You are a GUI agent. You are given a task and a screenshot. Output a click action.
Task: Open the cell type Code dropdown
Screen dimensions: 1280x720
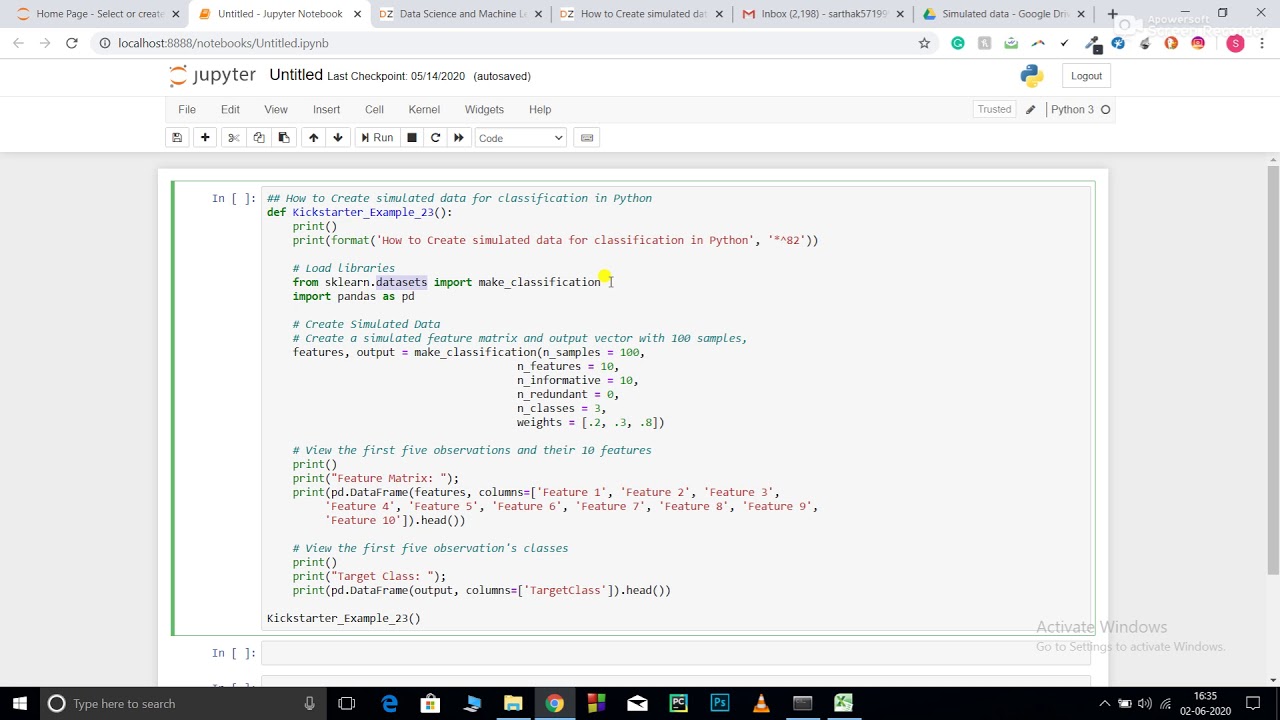521,138
